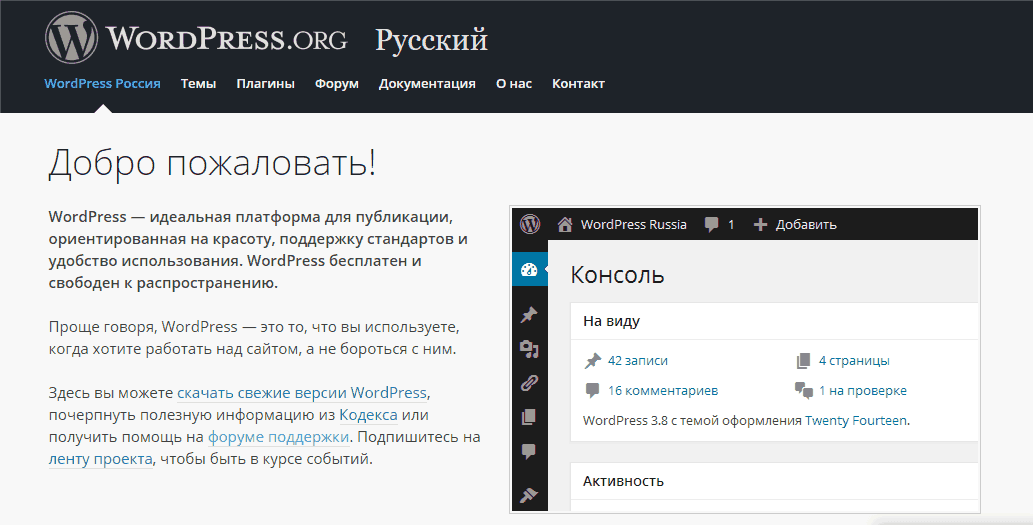Click the Добавить text in admin bar
Viewport: 1033px width, 525px height.
pyautogui.click(x=806, y=225)
